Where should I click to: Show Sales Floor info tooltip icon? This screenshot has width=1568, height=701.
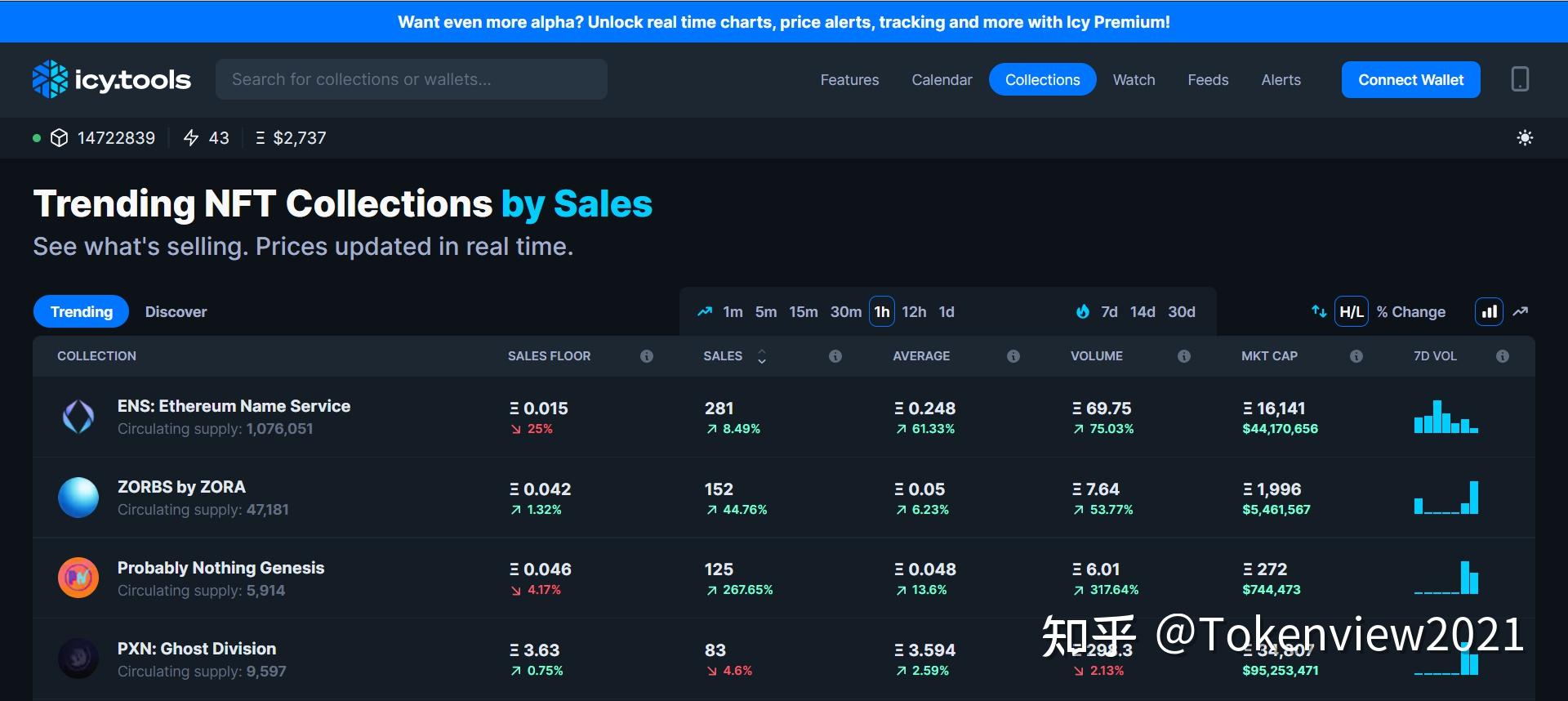click(x=647, y=356)
